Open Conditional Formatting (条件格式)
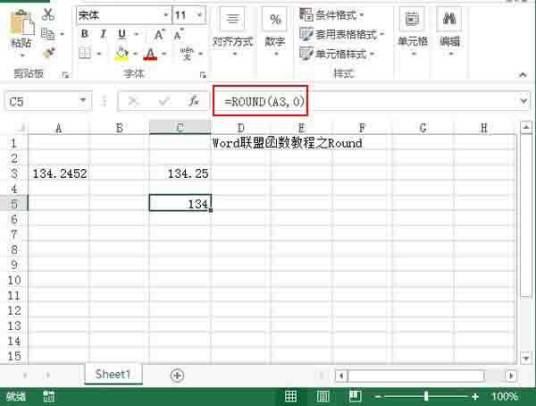The image size is (536, 406). [x=331, y=15]
